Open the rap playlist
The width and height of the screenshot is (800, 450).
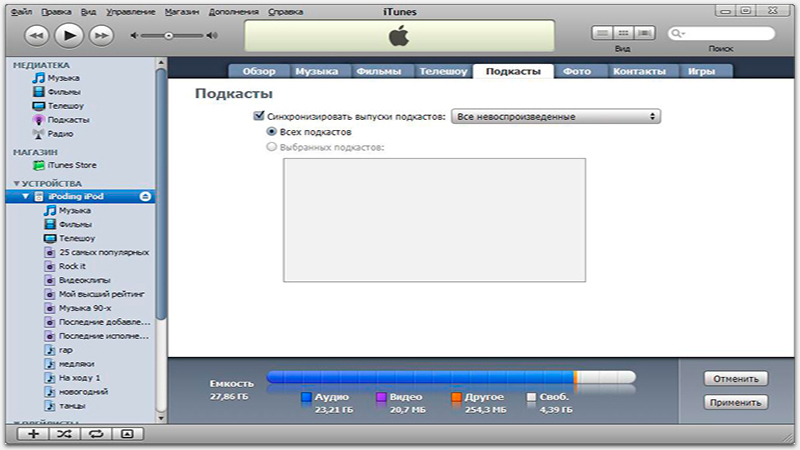point(58,350)
